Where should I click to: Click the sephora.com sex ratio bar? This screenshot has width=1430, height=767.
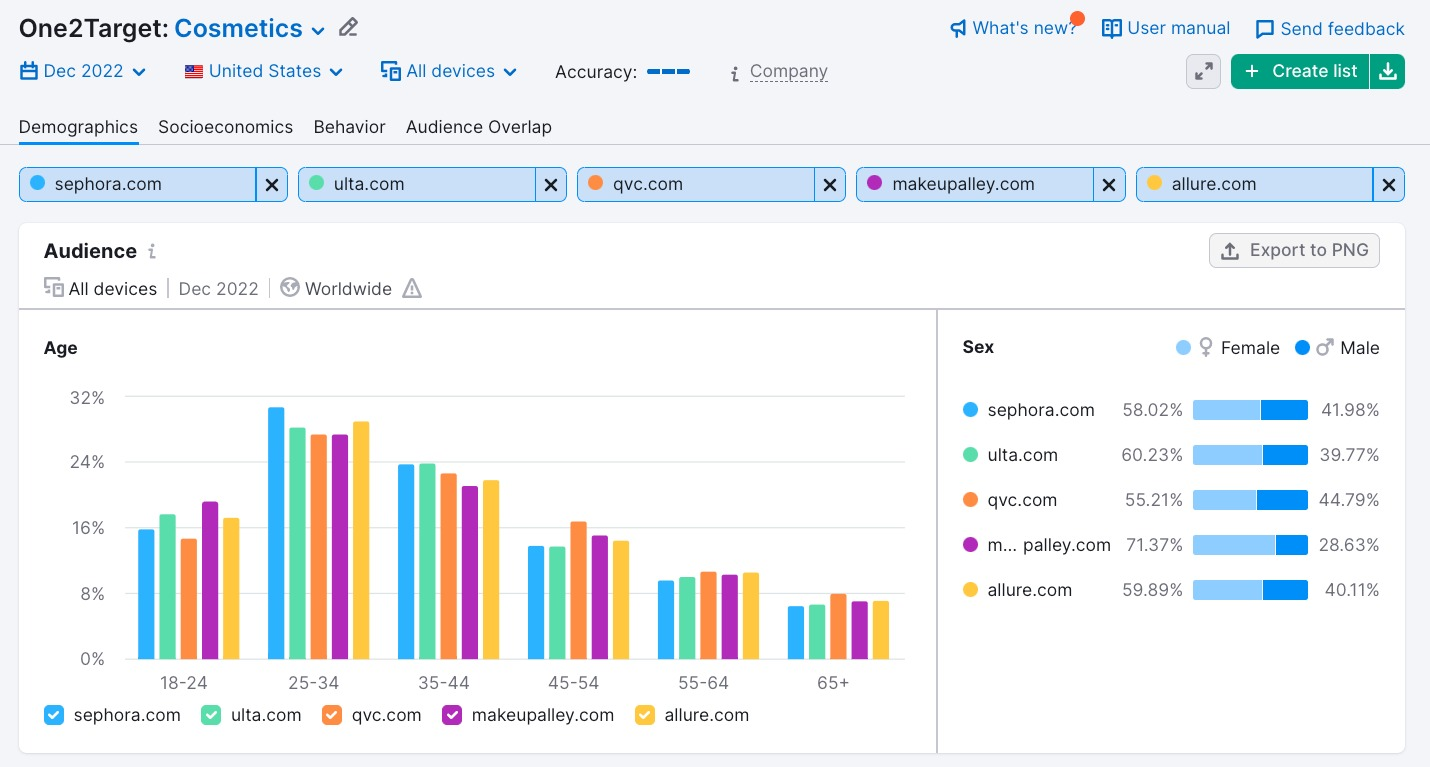click(1250, 410)
